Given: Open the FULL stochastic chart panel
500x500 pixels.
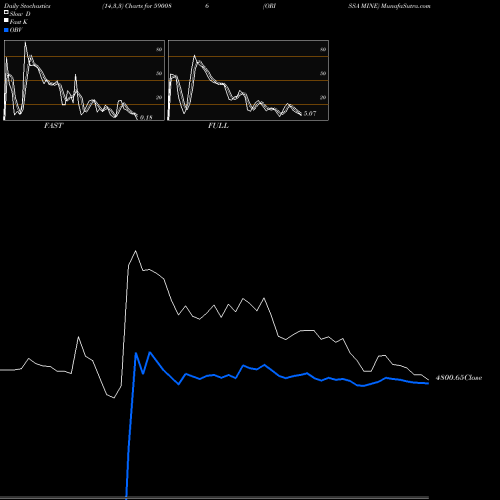Looking at the screenshot, I should click(248, 80).
